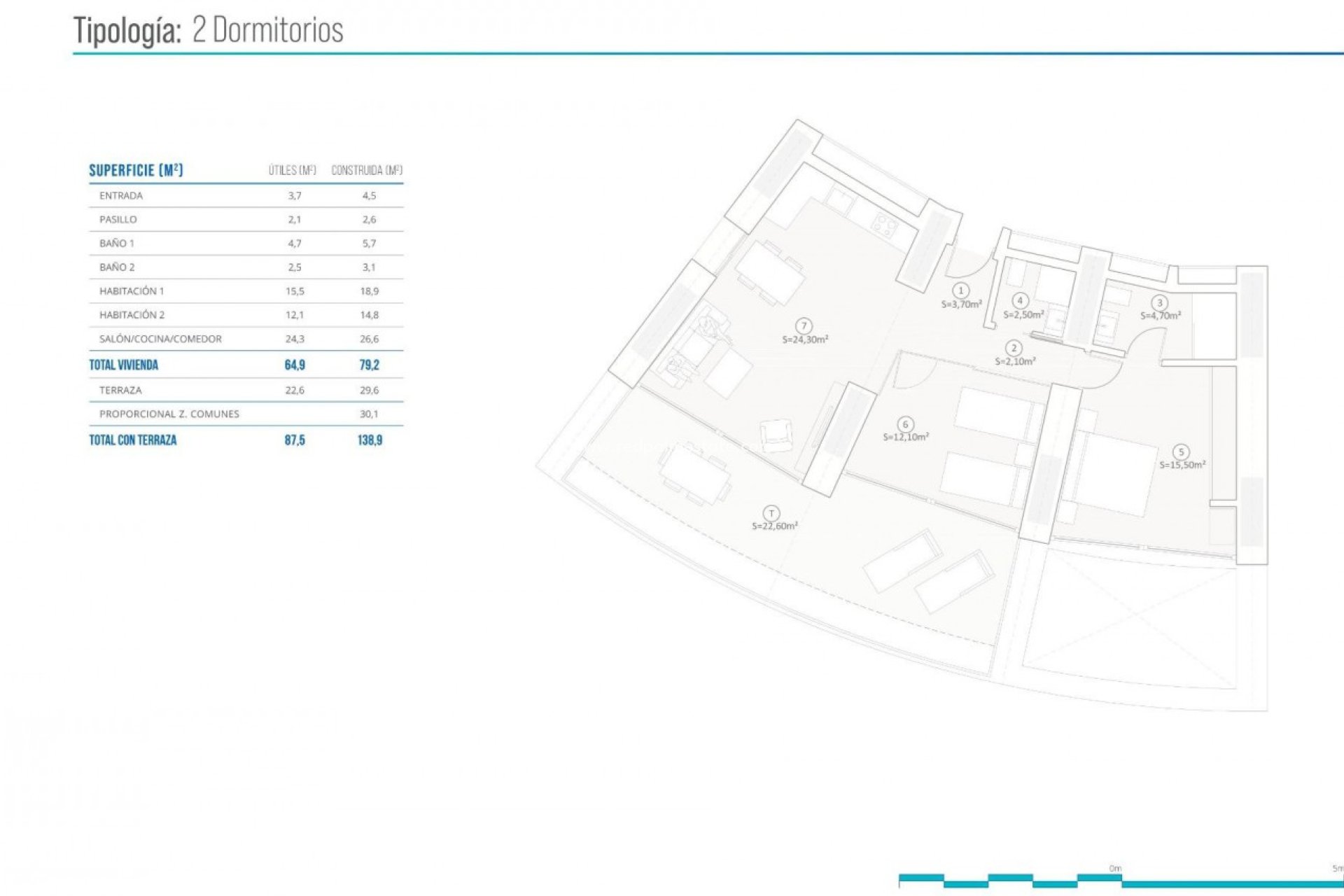Click the 'HABITACIÓN 2' row label

[132, 315]
